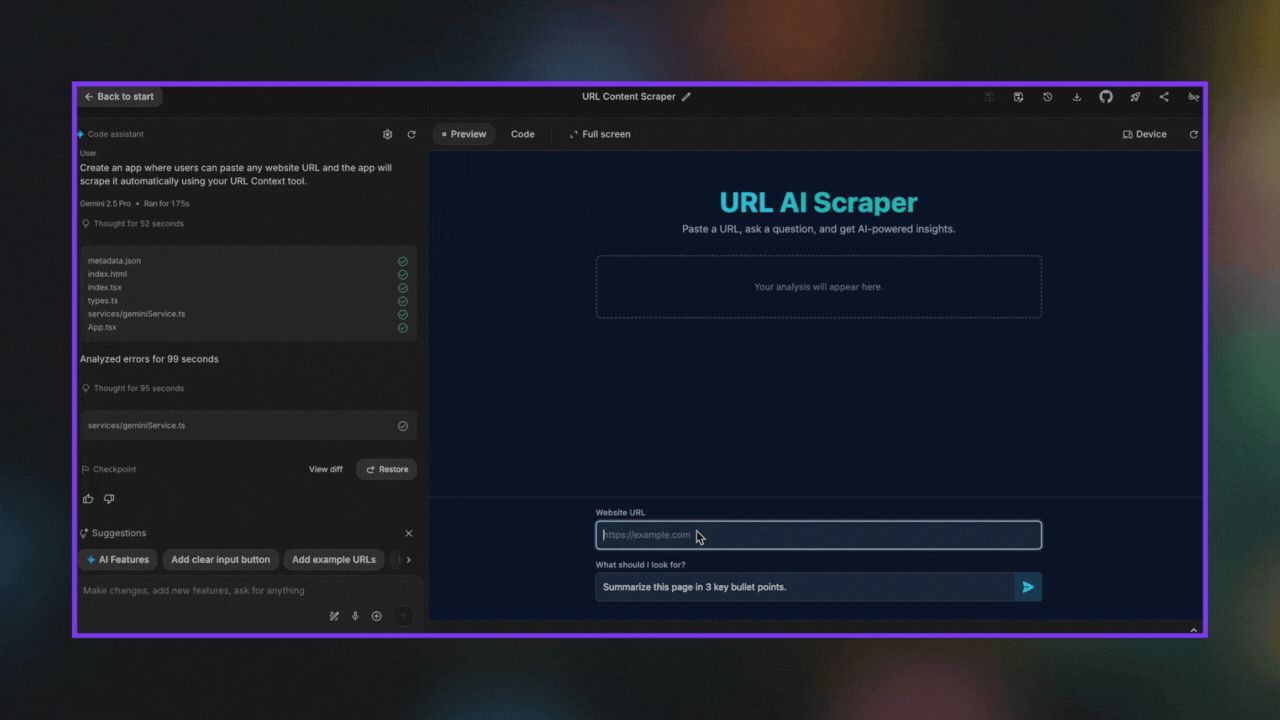This screenshot has height=720, width=1280.
Task: Open services/geminiService.ts under Analyzed errors
Action: coord(248,426)
